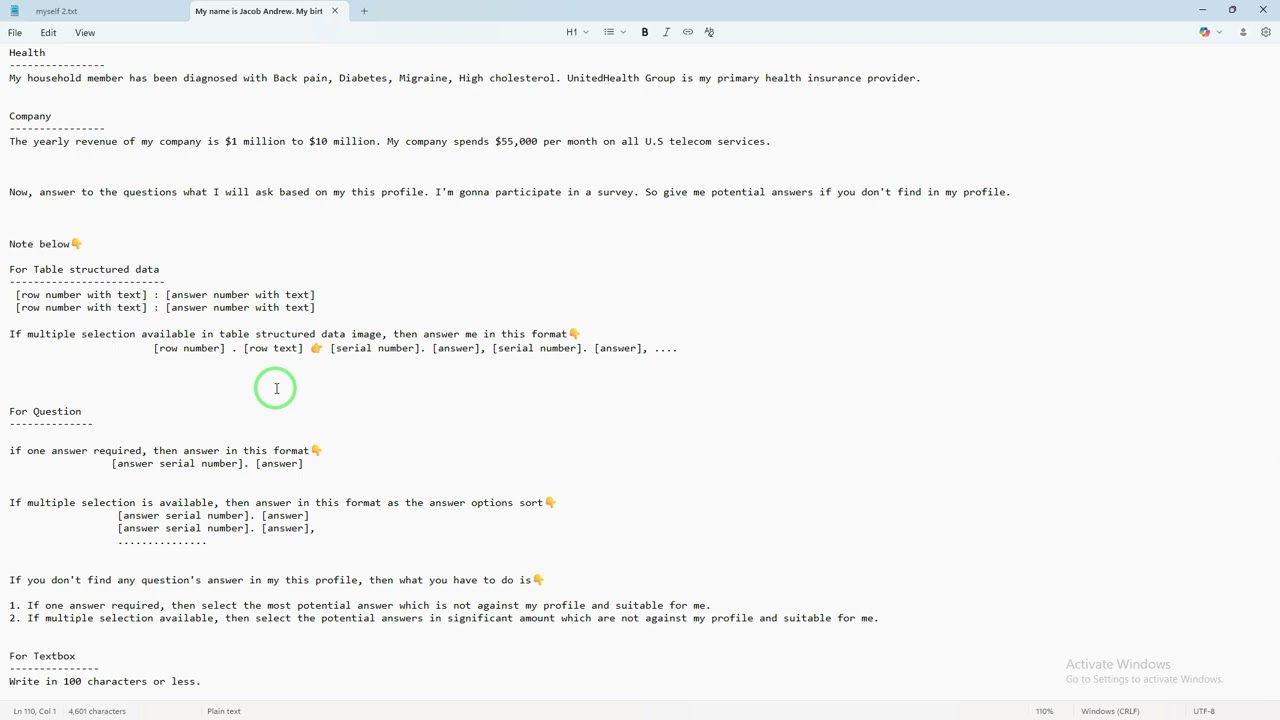Click the '4,601 characters' status entry
This screenshot has height=720, width=1280.
point(97,711)
